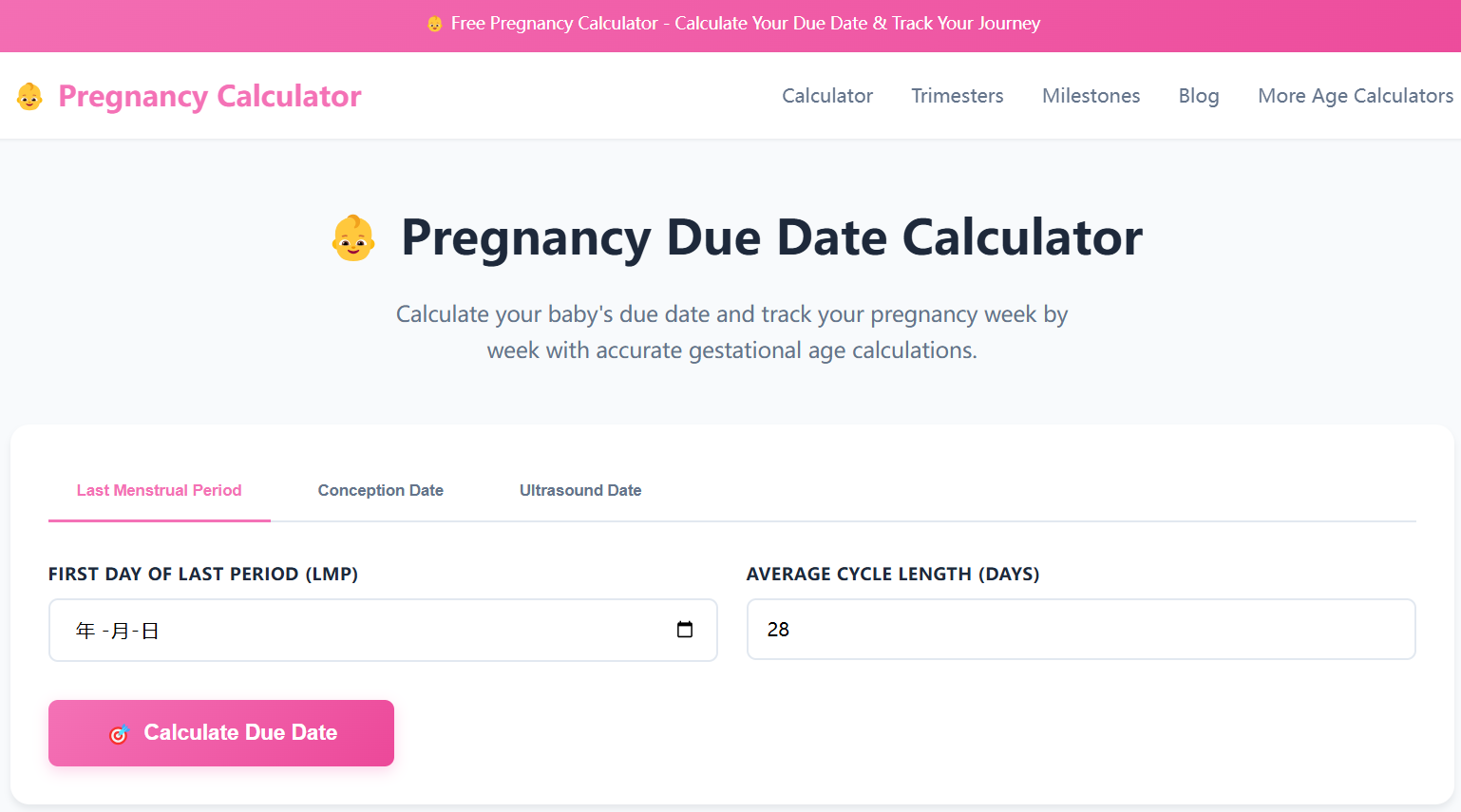Image resolution: width=1461 pixels, height=812 pixels.
Task: Open the Milestones navigation item
Action: tap(1091, 95)
